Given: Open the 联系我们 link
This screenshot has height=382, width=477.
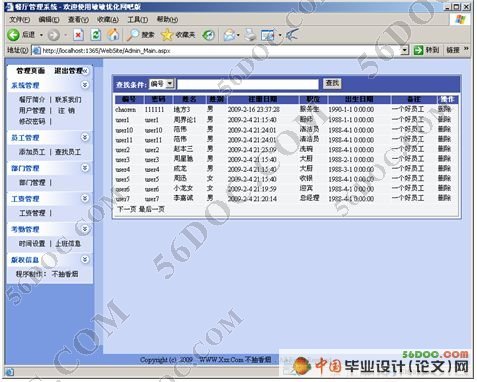Looking at the screenshot, I should pyautogui.click(x=68, y=99).
